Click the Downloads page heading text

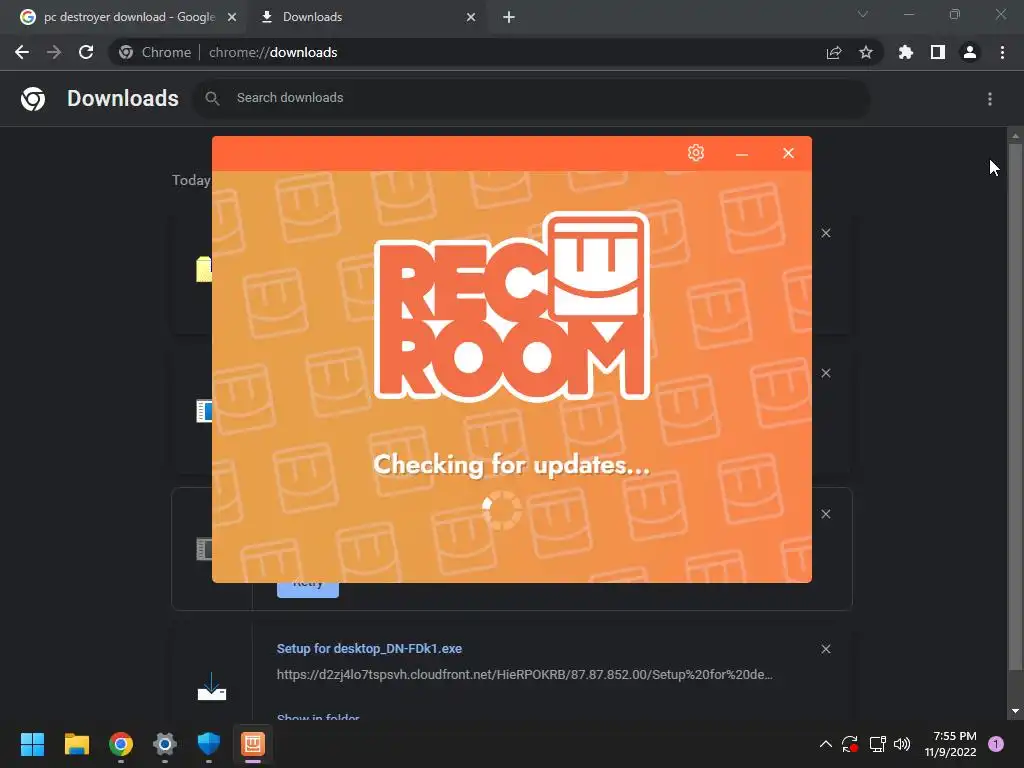coord(123,98)
